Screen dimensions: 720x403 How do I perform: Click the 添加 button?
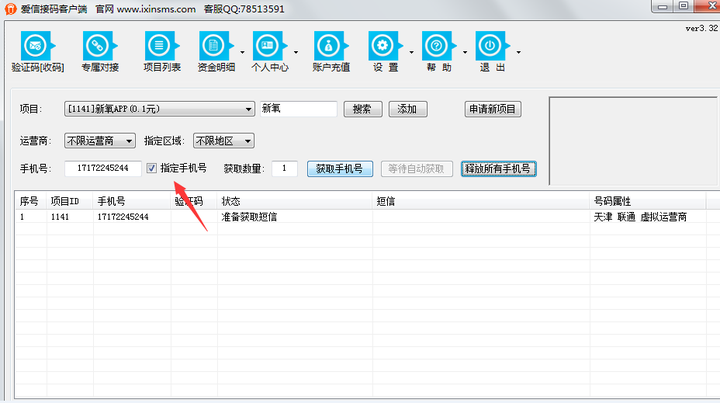click(x=408, y=109)
